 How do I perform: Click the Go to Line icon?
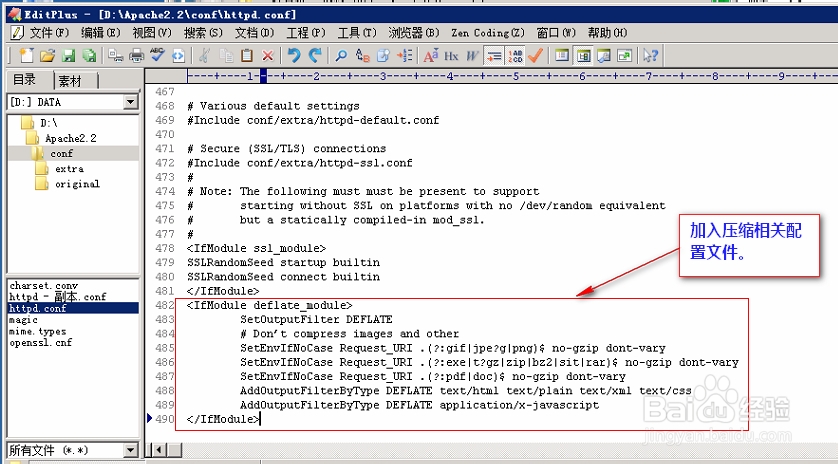pyautogui.click(x=405, y=56)
